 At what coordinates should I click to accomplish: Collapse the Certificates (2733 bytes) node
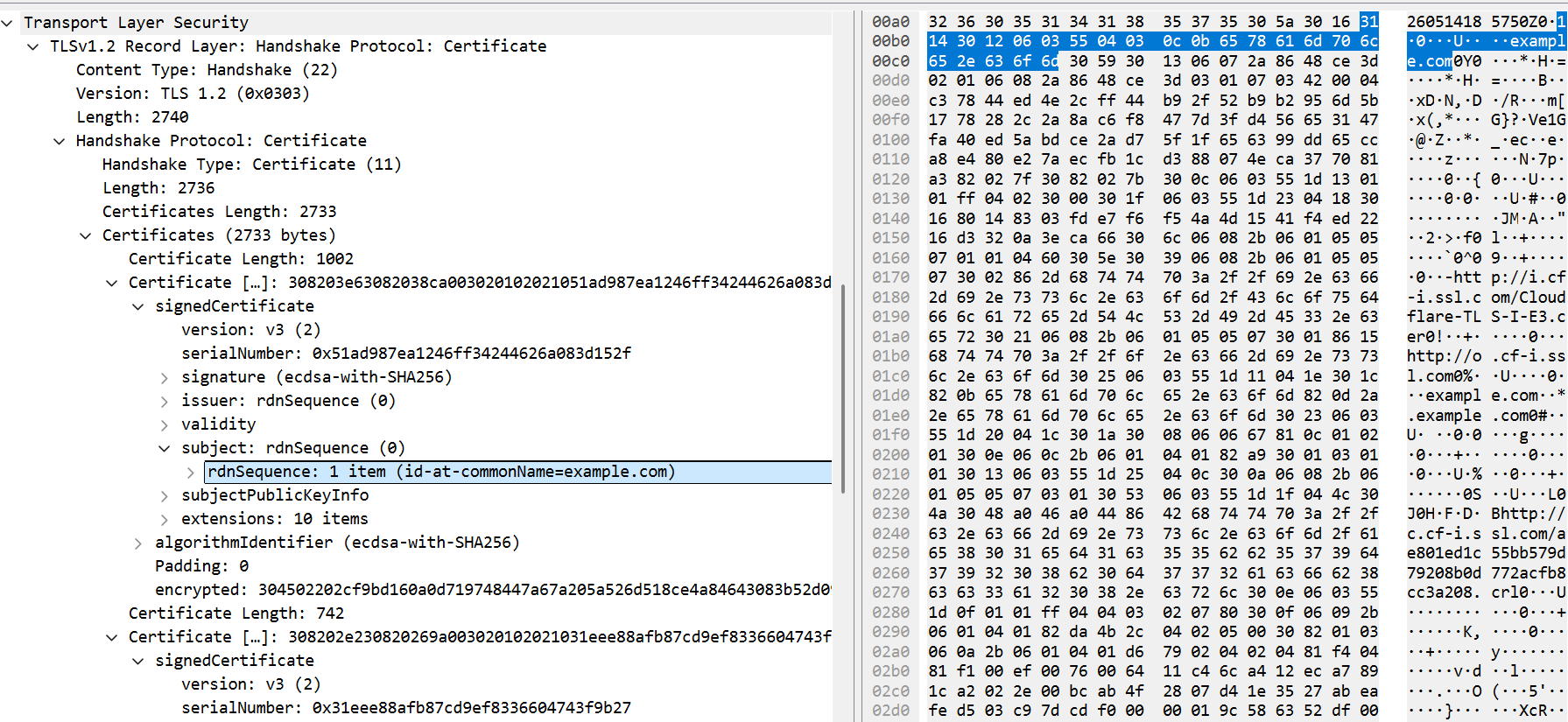86,235
